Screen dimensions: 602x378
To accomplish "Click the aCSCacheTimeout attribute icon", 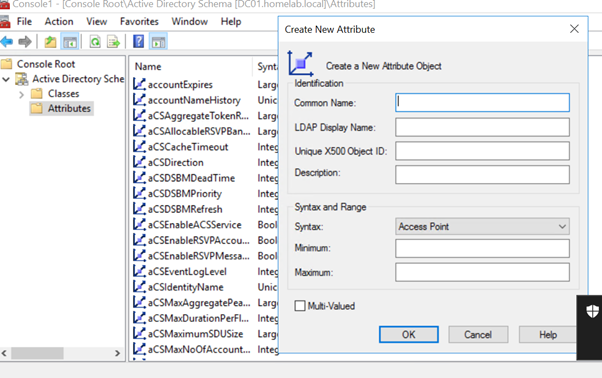I will 139,147.
